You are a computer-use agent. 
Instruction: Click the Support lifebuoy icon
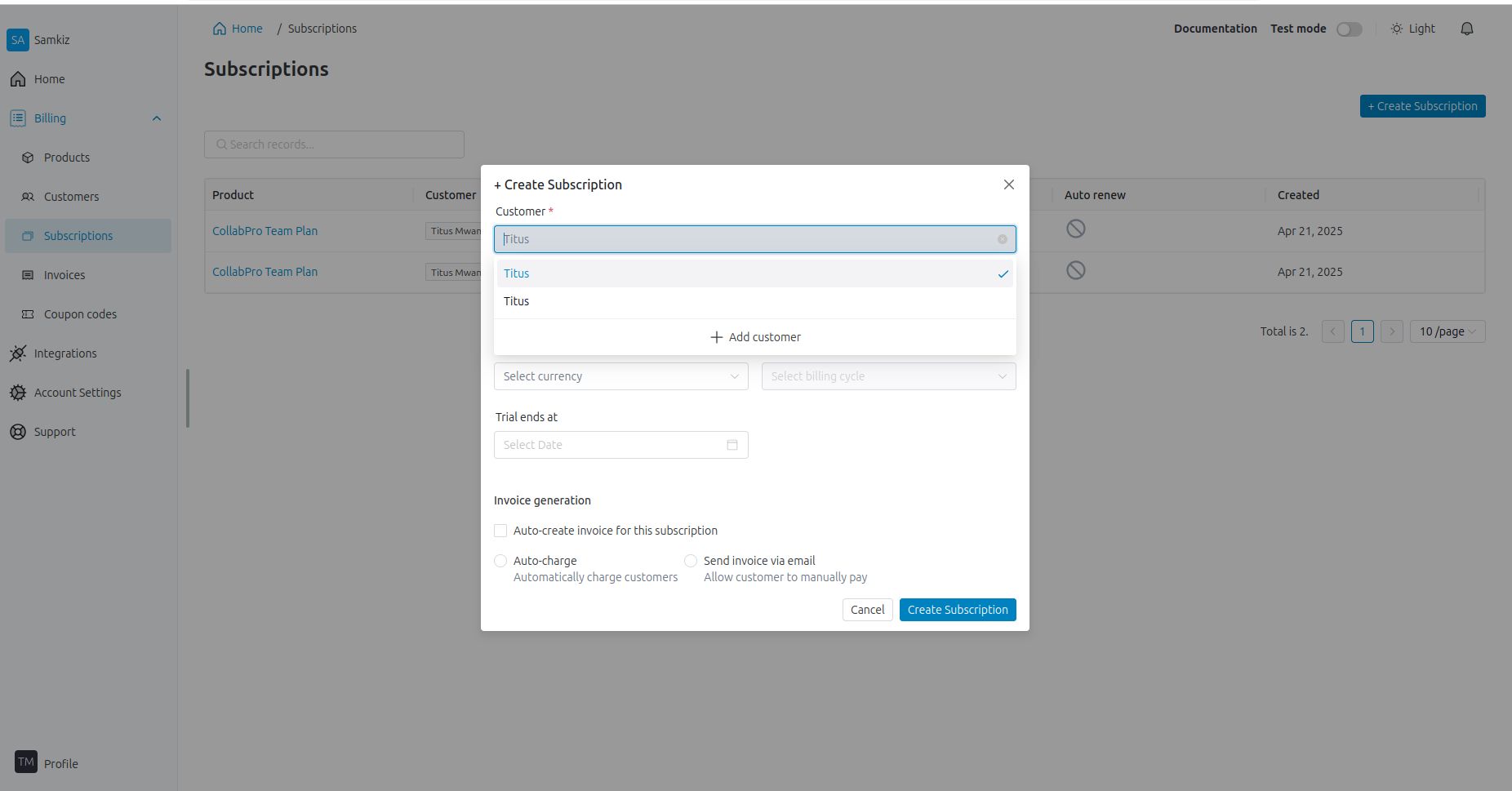pos(18,432)
